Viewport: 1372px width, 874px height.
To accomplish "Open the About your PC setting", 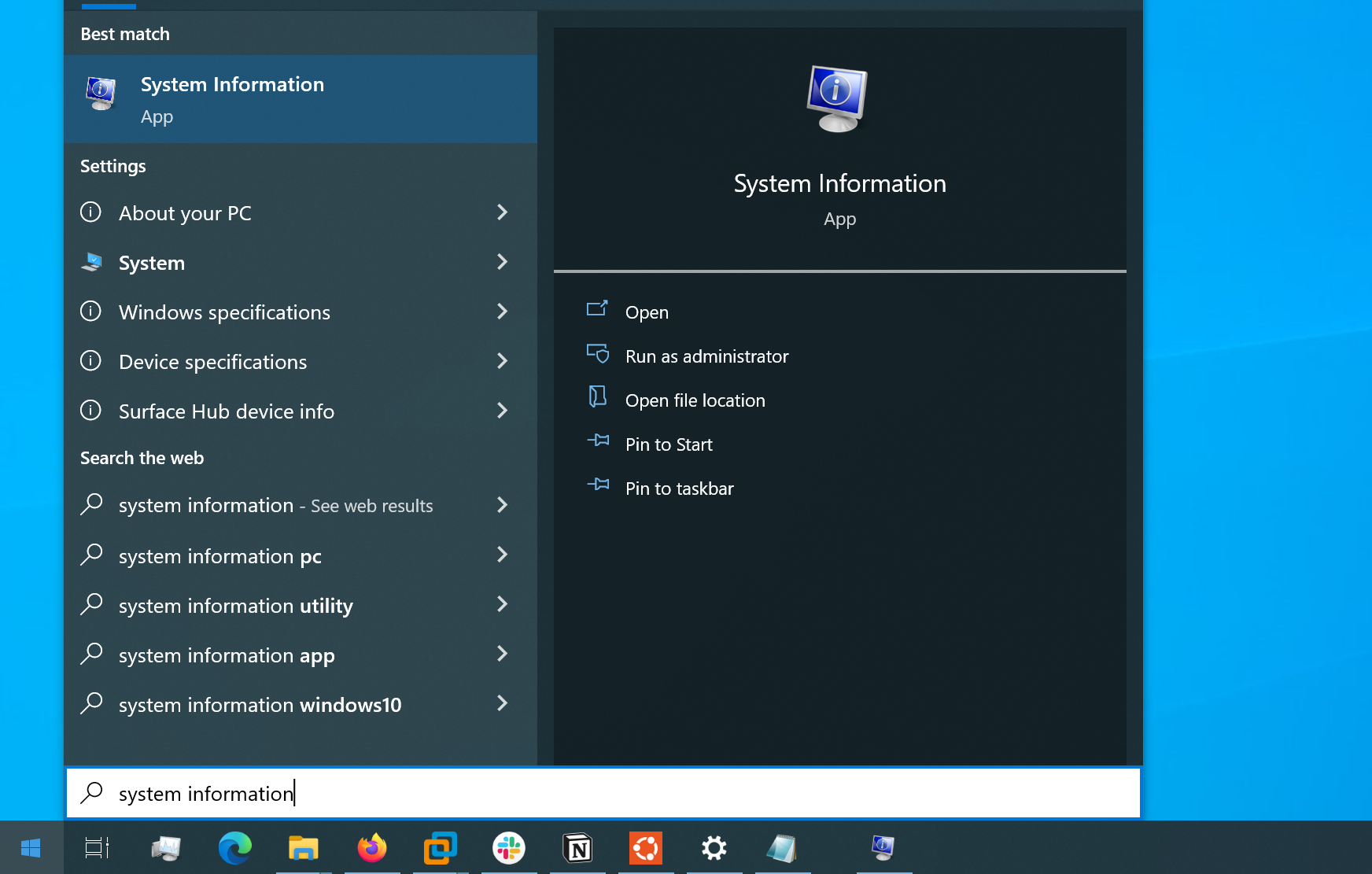I will pyautogui.click(x=301, y=212).
